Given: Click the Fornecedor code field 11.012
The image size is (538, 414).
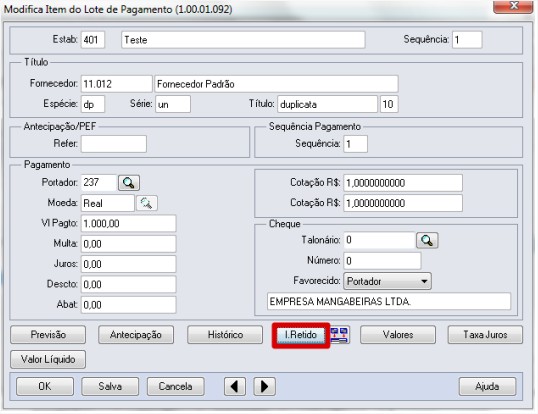Looking at the screenshot, I should (117, 84).
